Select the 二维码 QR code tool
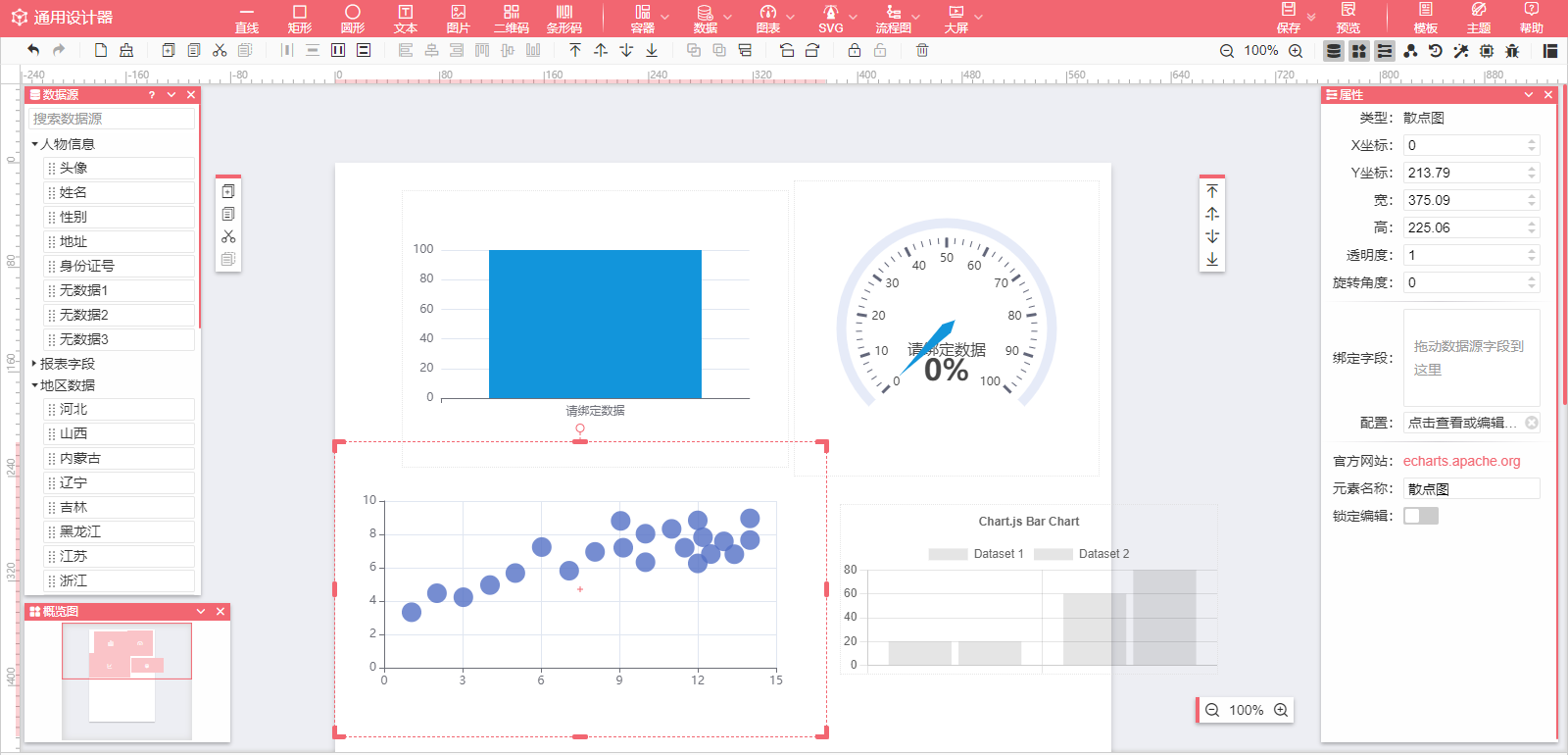 click(512, 19)
